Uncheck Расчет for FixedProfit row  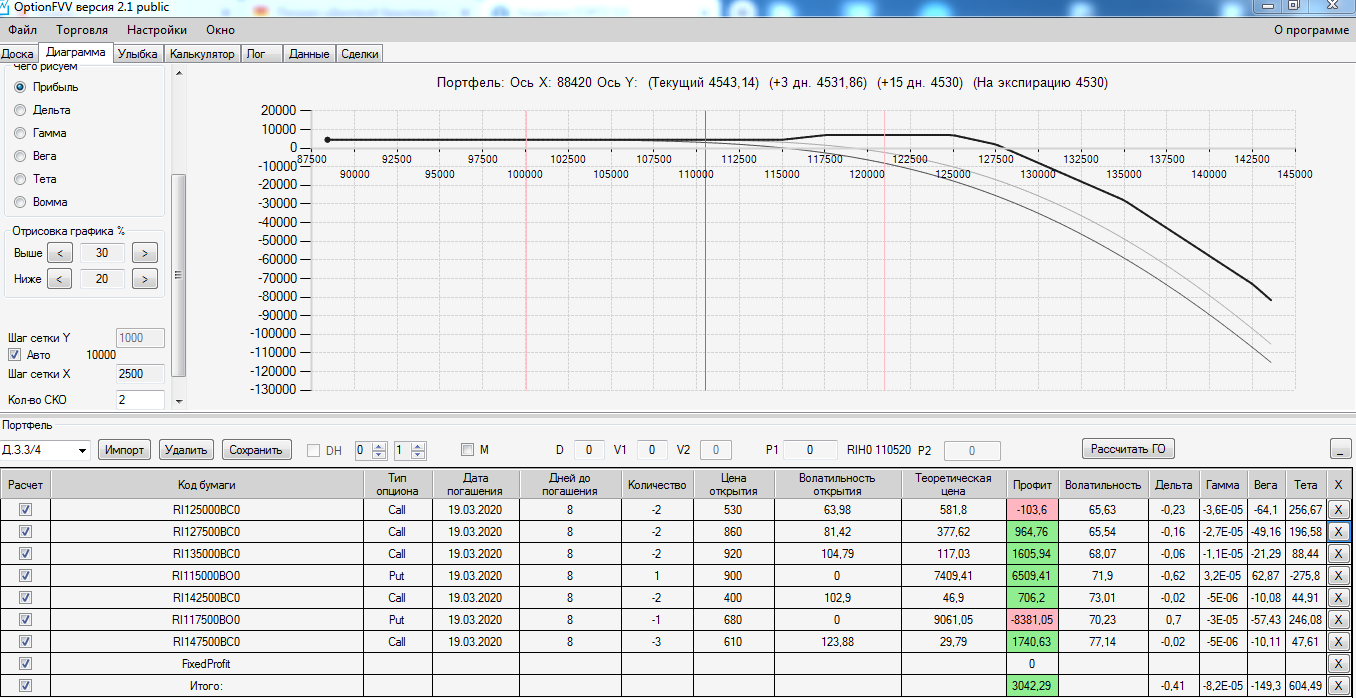[x=25, y=663]
